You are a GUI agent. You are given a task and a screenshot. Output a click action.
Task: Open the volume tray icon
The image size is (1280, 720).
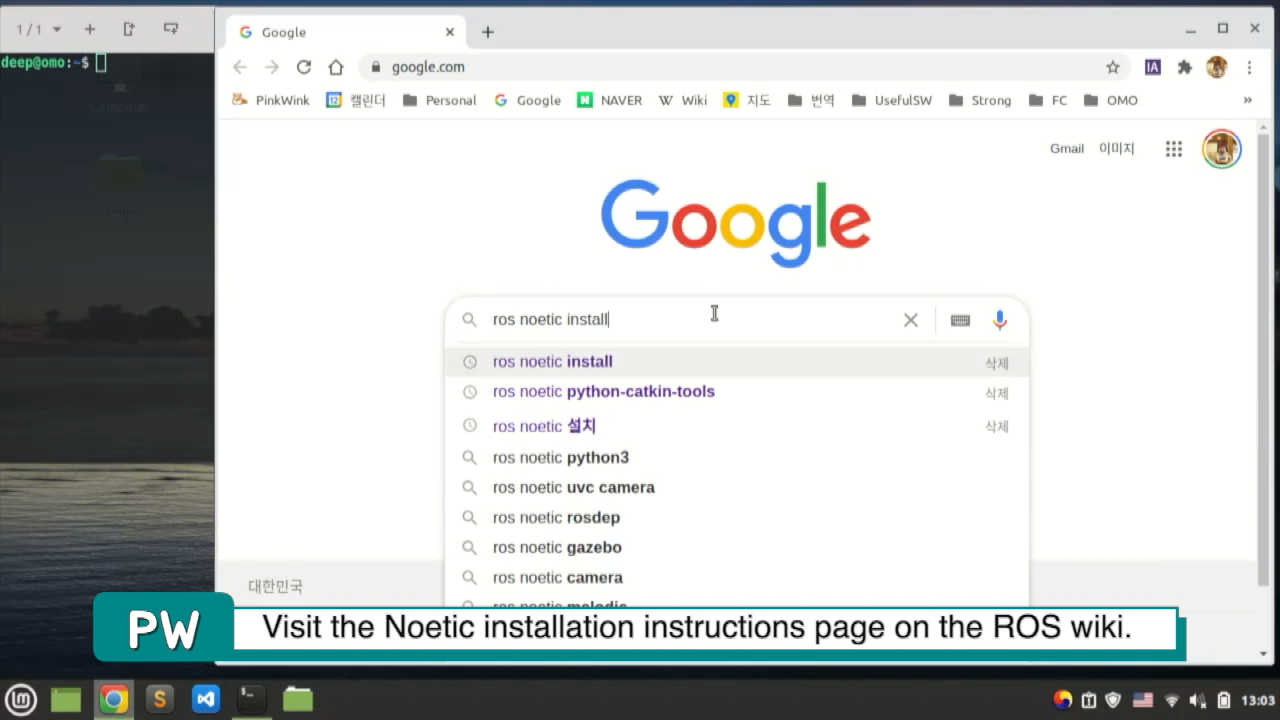click(x=1197, y=700)
